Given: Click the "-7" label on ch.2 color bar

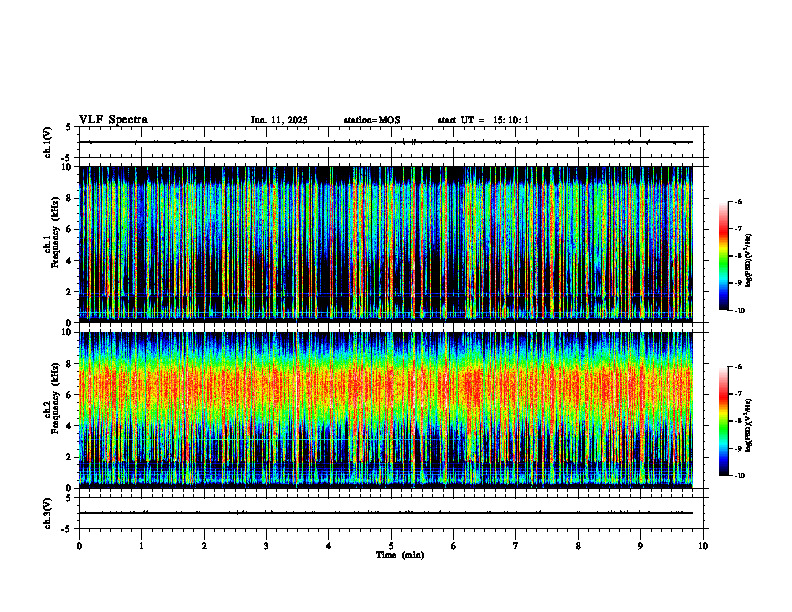Looking at the screenshot, I should [x=738, y=394].
